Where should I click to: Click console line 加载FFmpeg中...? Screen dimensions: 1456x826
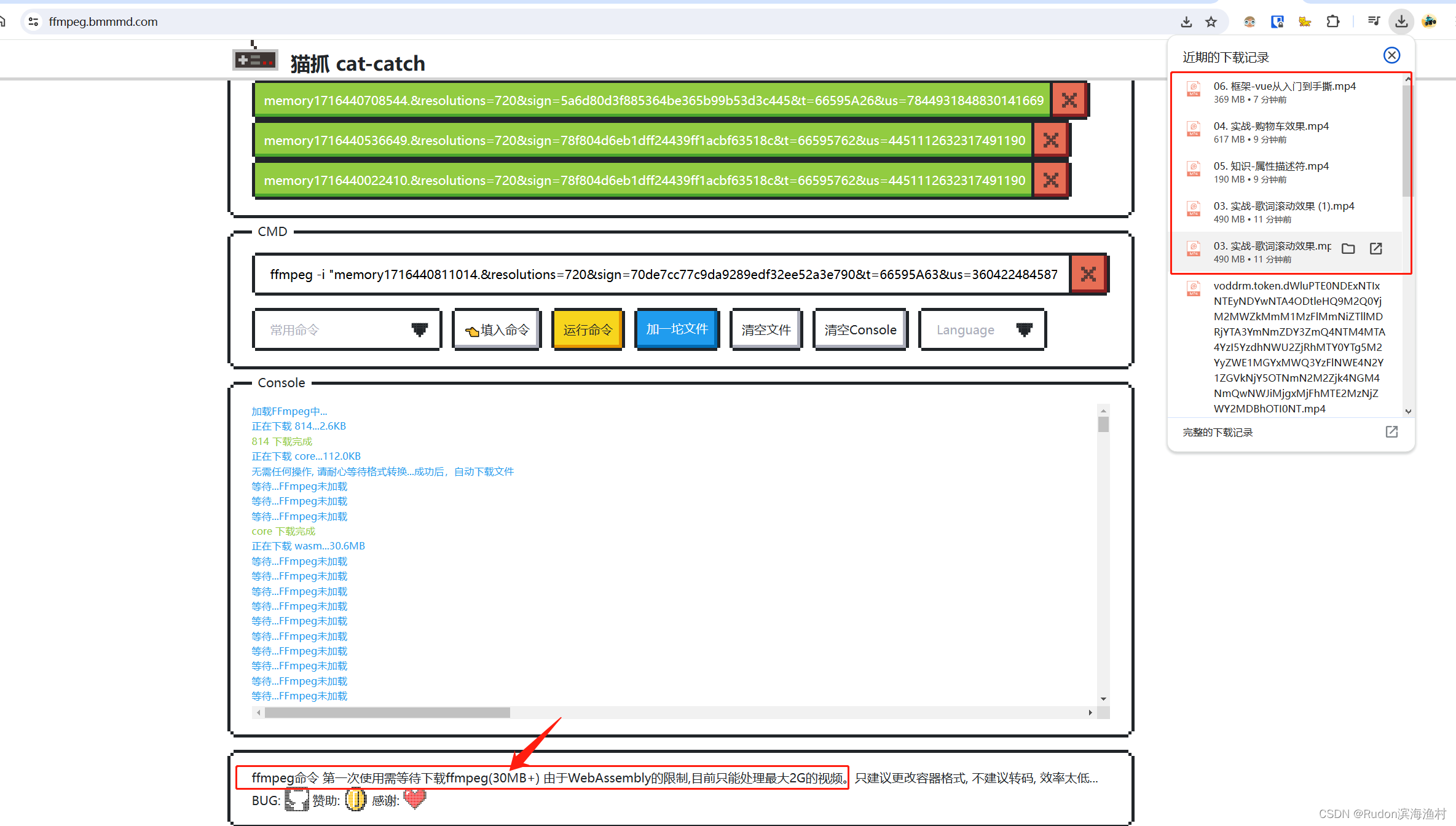(x=289, y=411)
